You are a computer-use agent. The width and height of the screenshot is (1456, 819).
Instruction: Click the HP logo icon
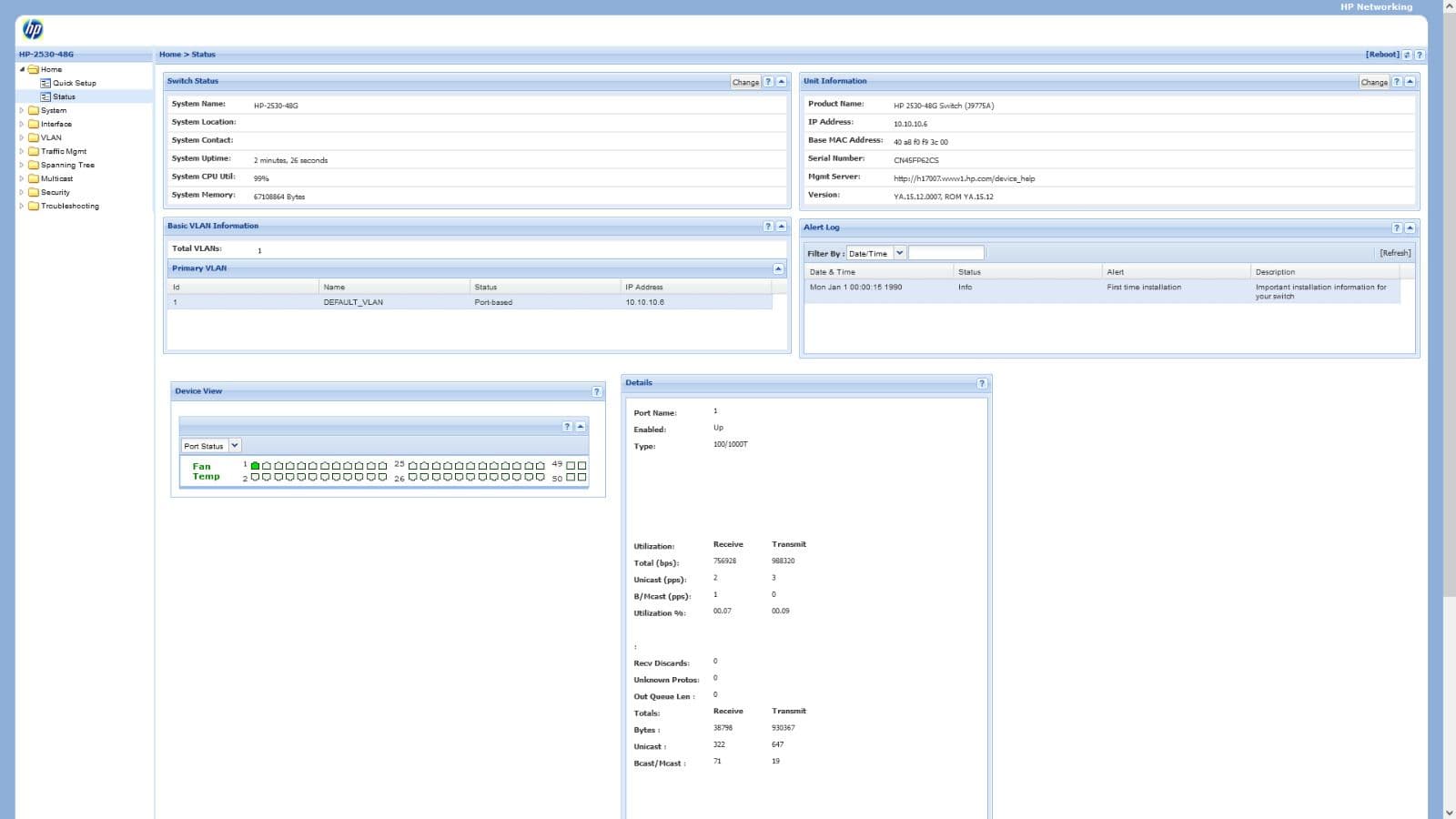pyautogui.click(x=33, y=30)
